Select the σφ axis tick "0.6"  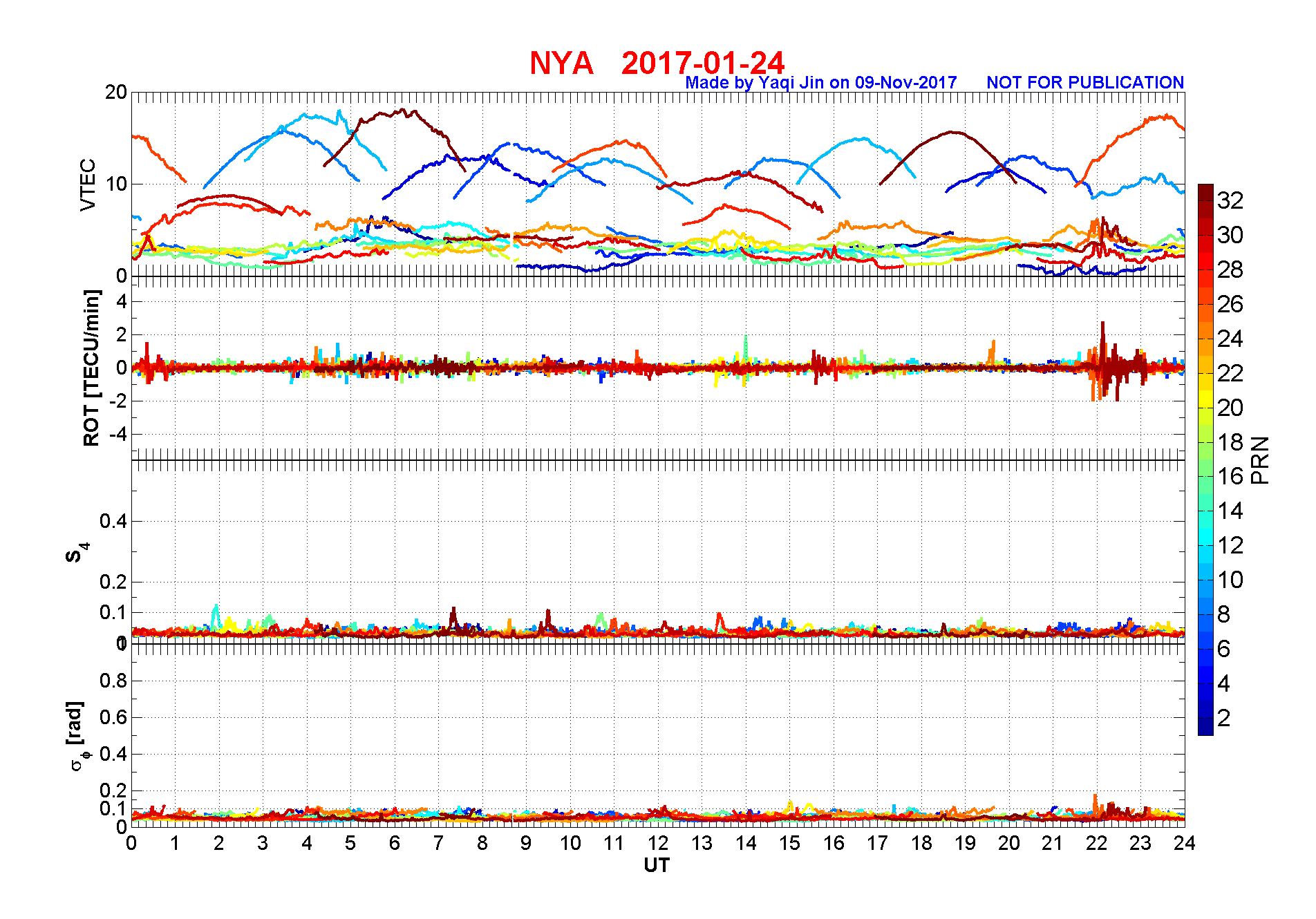(113, 717)
